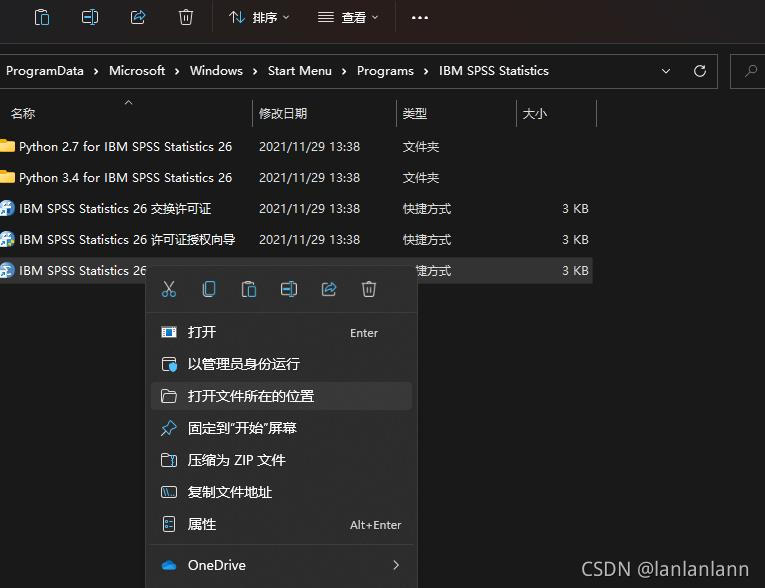Click the 2021/11/29 13:38 date of Python 3.4 row

click(x=309, y=178)
